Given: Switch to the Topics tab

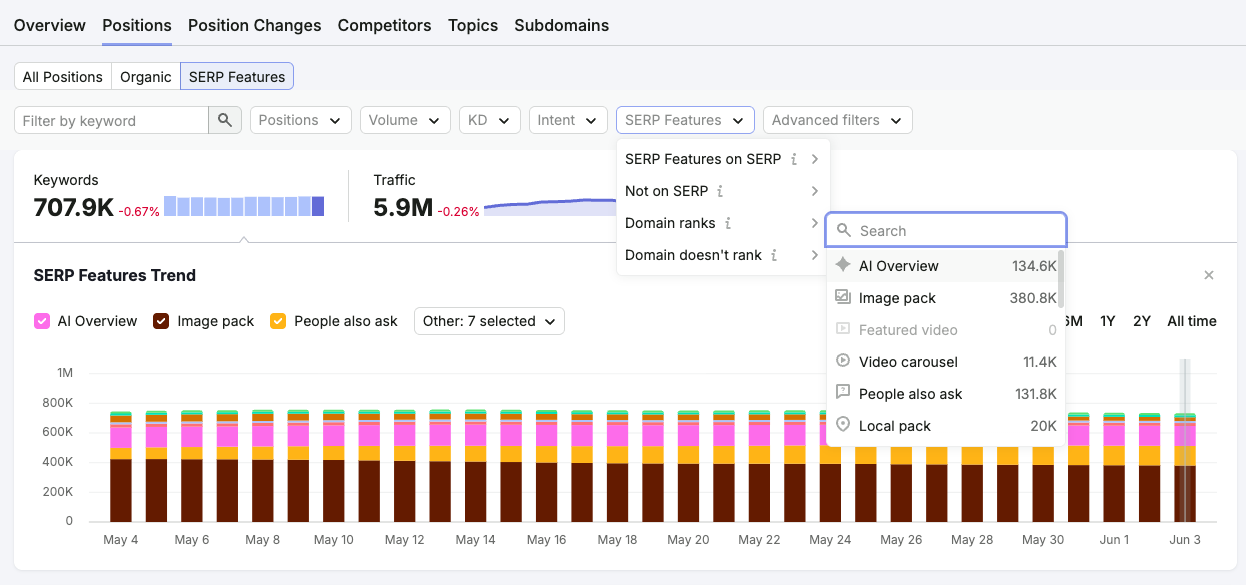Looking at the screenshot, I should pyautogui.click(x=473, y=25).
